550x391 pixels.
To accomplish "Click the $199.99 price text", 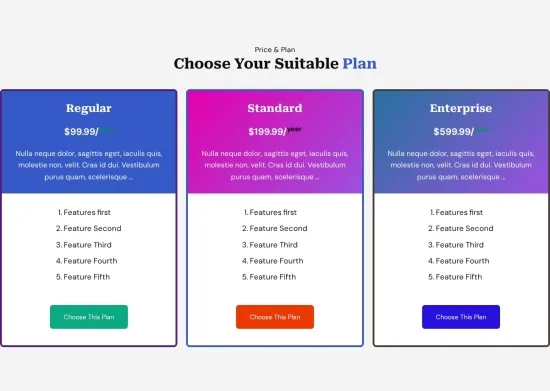I will coord(267,132).
